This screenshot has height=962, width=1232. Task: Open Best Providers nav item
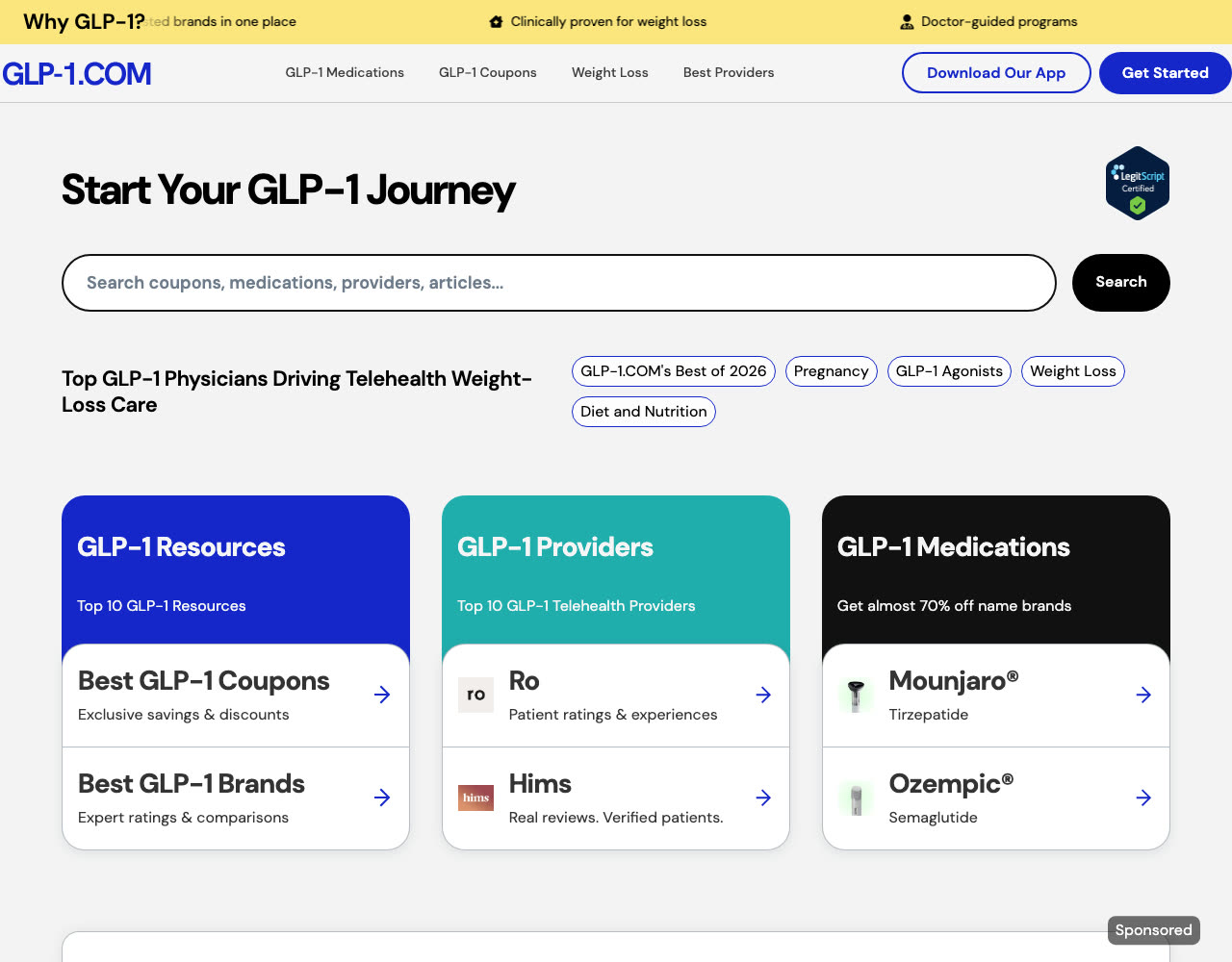[x=729, y=72]
